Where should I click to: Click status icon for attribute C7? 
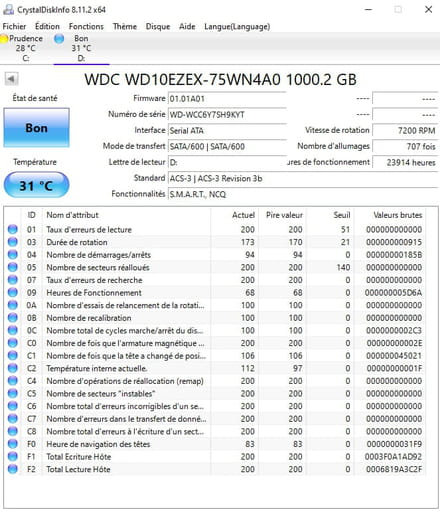(12, 419)
